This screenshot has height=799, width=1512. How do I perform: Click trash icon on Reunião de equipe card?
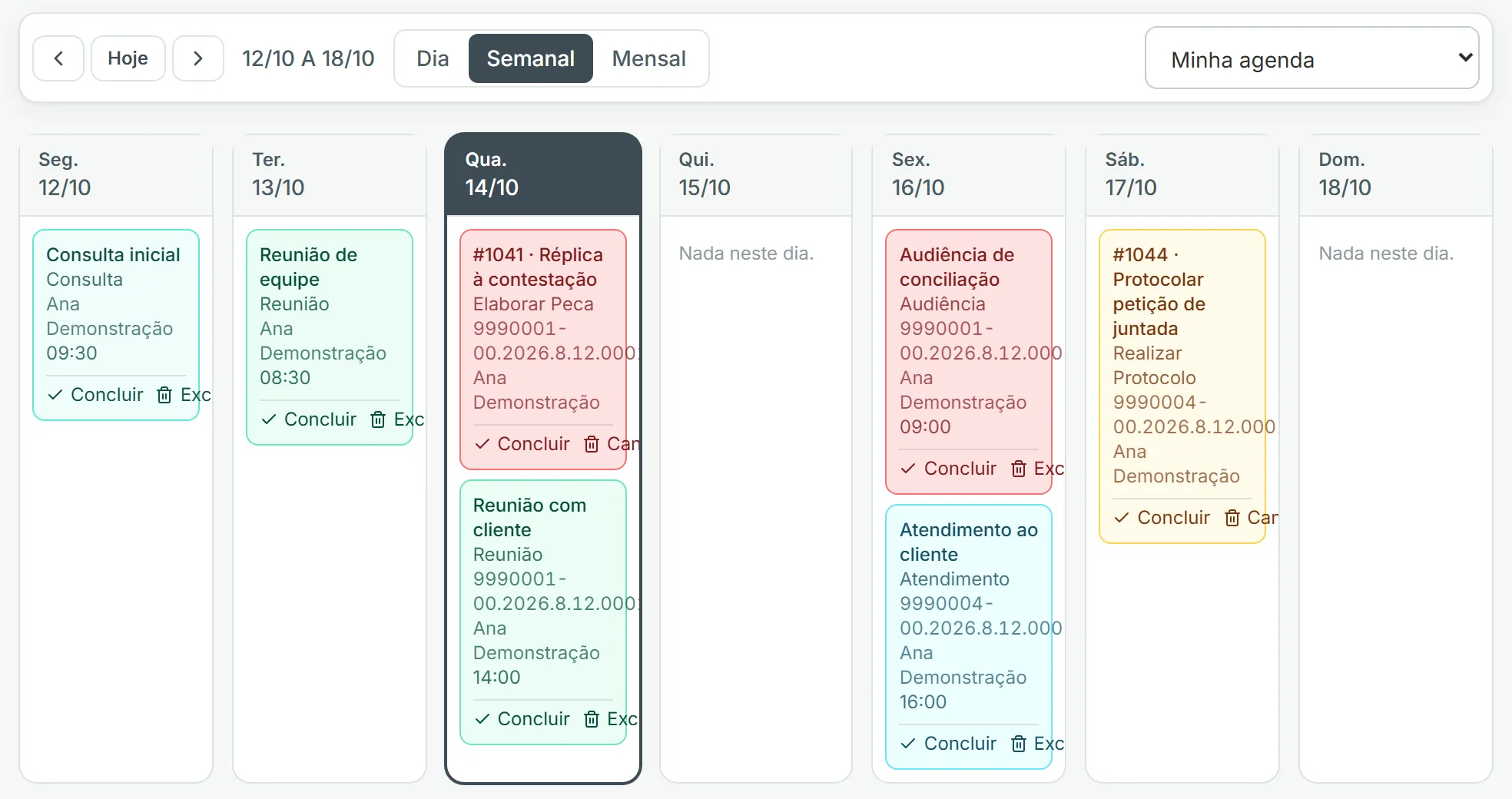pos(378,419)
